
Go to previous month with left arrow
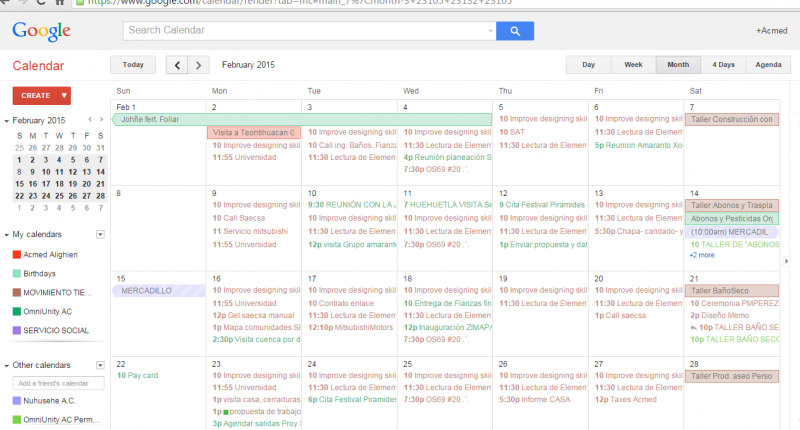coord(177,65)
